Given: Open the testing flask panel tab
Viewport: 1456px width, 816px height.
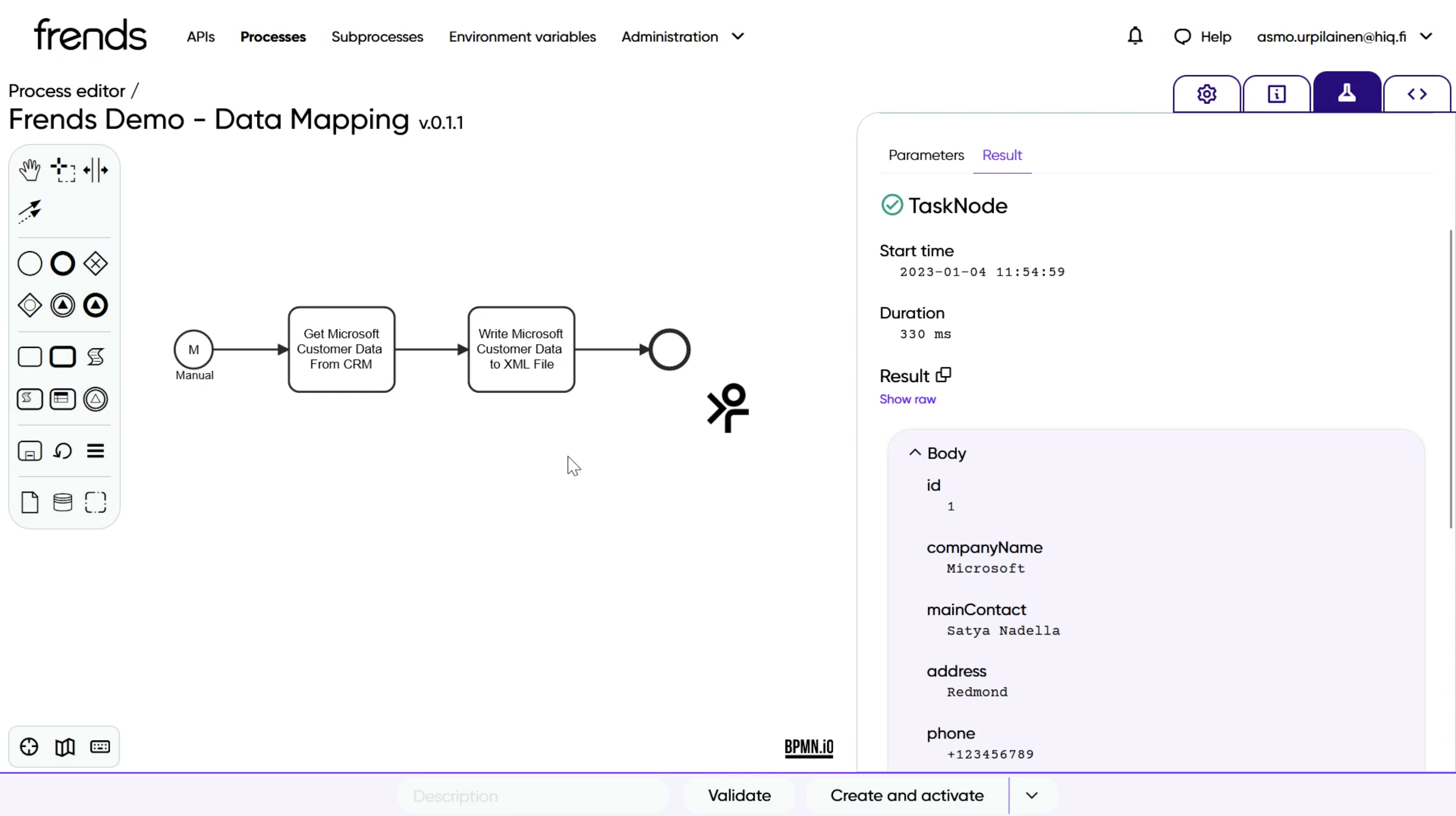Looking at the screenshot, I should 1346,93.
